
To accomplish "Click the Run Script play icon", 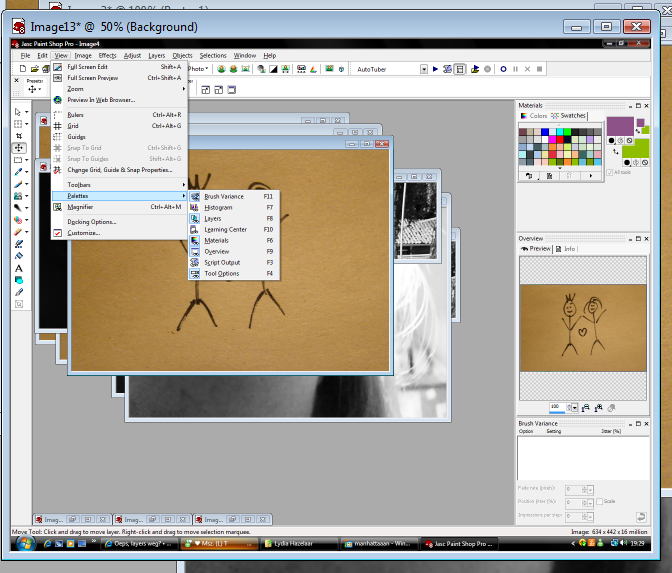I will (437, 69).
